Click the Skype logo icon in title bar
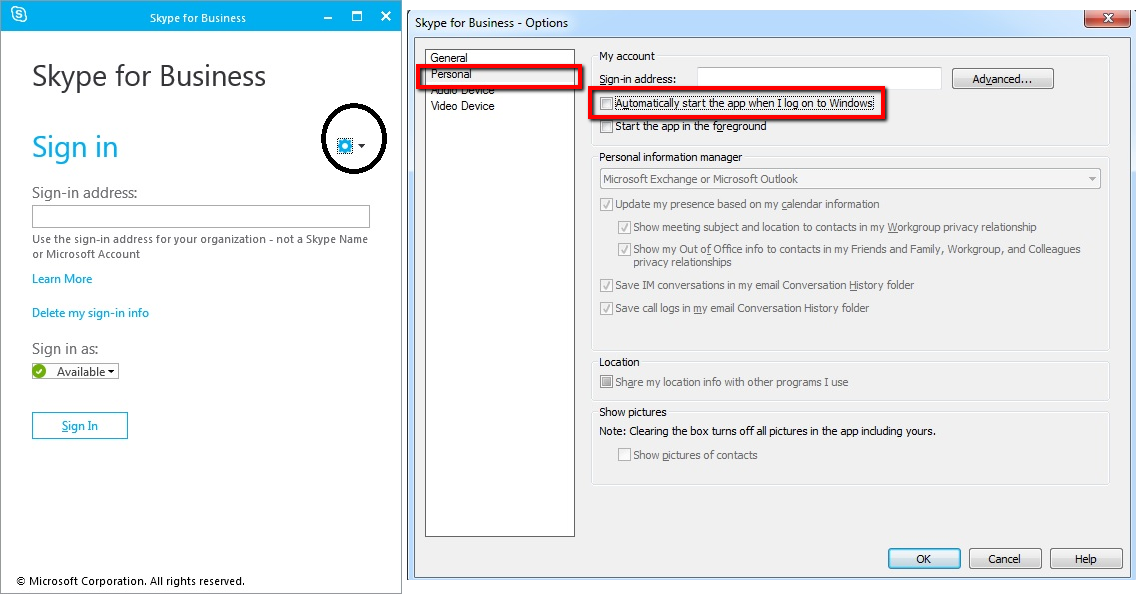 pyautogui.click(x=19, y=15)
